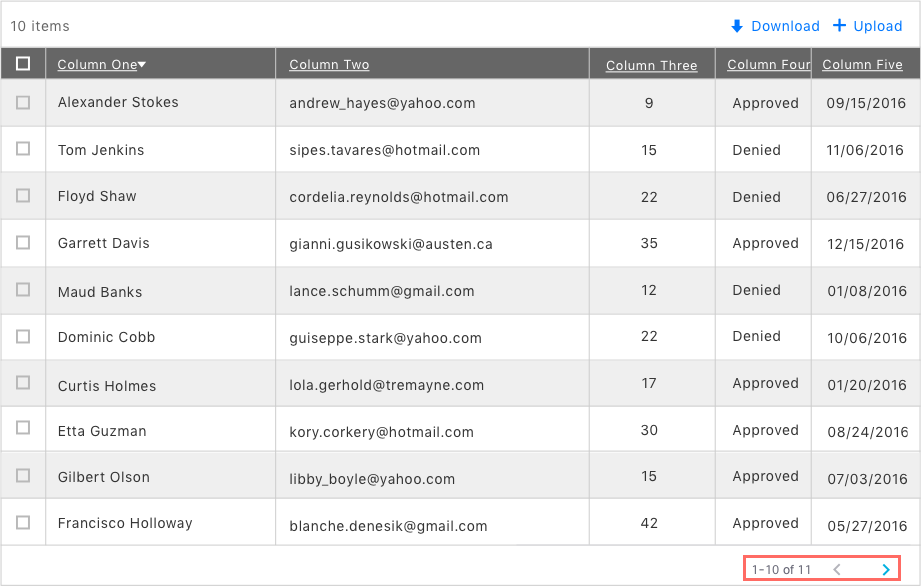
Task: Select the checkbox next to Maud Banks
Action: [23, 290]
